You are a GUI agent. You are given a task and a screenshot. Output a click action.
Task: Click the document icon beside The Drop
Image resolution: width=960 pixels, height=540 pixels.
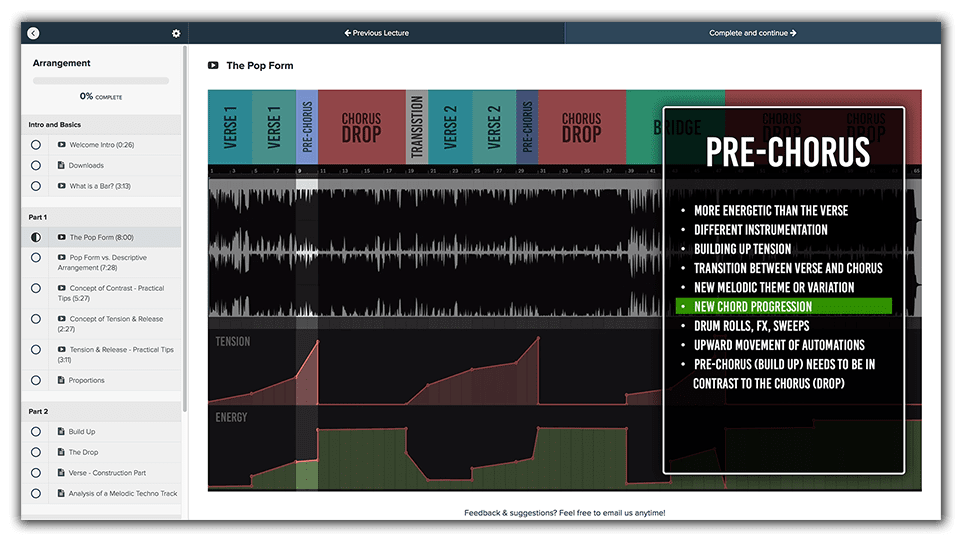pyautogui.click(x=61, y=452)
